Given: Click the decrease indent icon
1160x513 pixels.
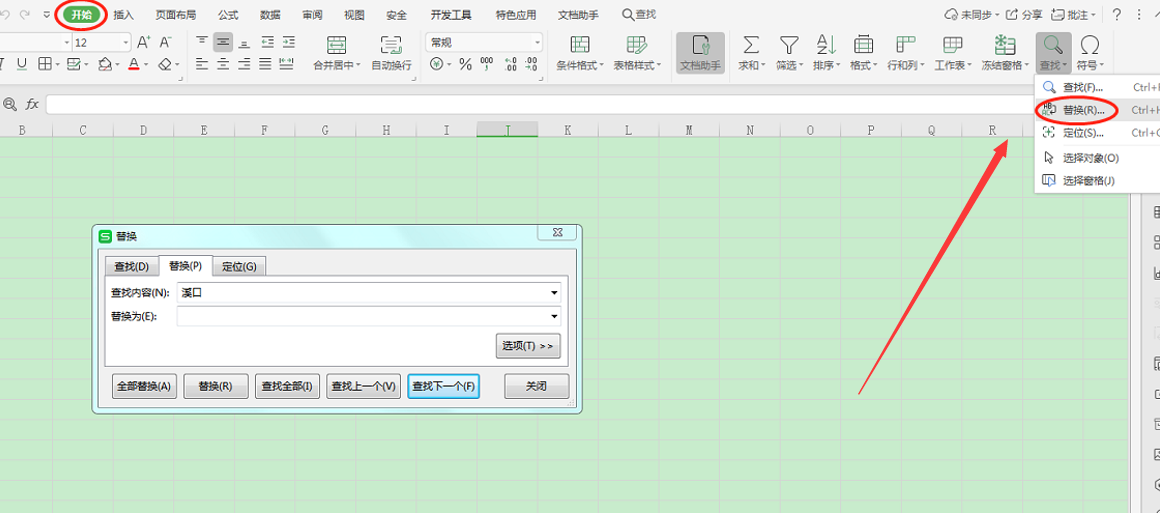Looking at the screenshot, I should click(x=267, y=42).
